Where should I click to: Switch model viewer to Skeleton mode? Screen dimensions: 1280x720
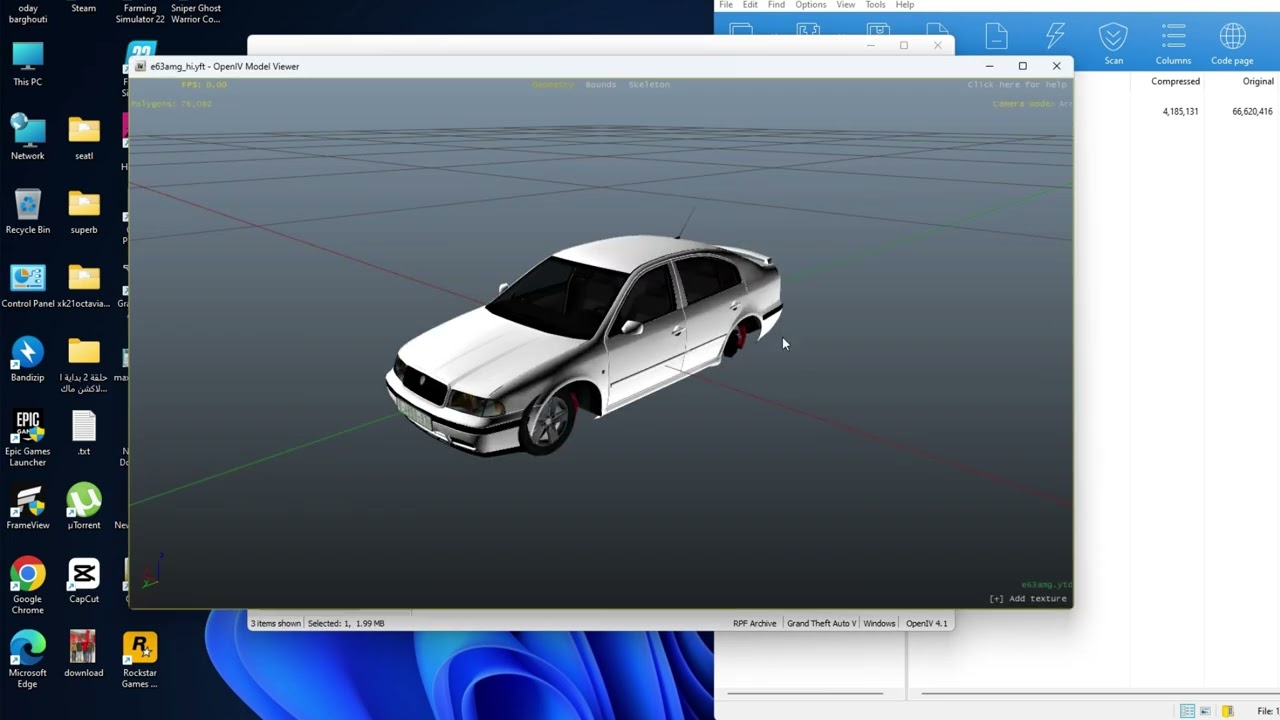pyautogui.click(x=649, y=85)
